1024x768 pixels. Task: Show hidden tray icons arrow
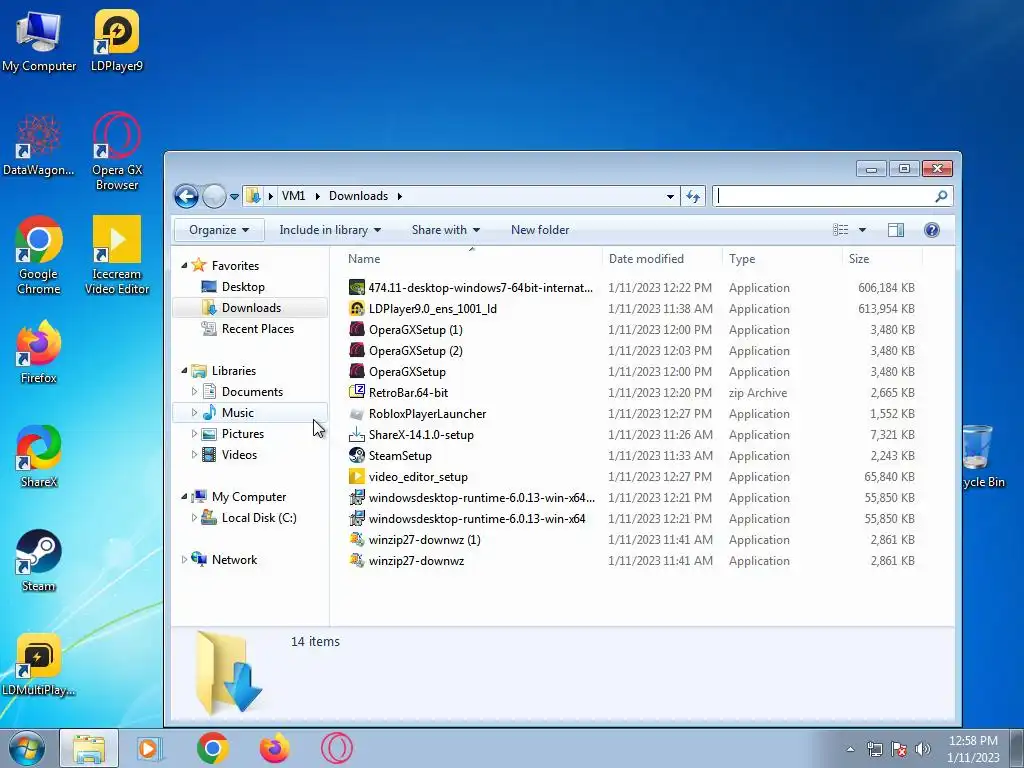850,749
